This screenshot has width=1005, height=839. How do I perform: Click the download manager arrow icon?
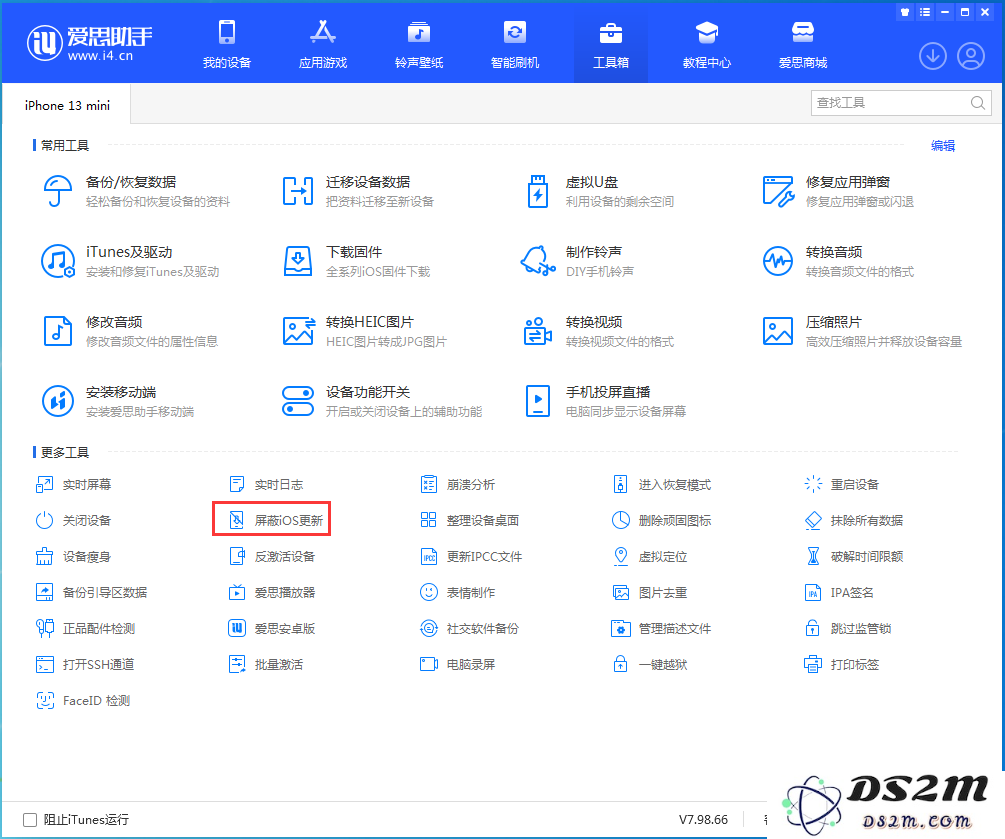coord(933,56)
